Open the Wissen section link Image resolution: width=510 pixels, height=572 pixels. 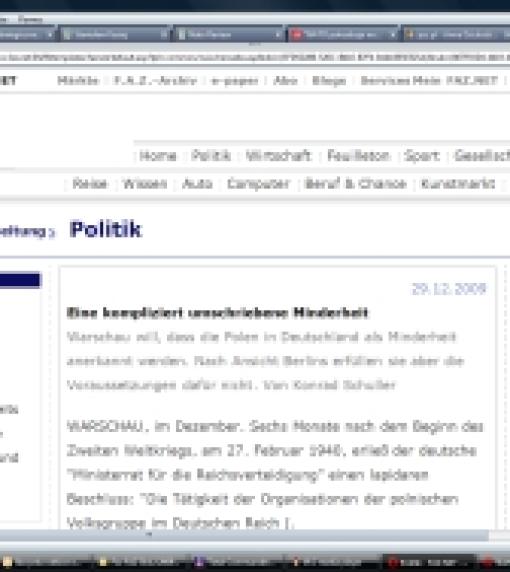[145, 183]
